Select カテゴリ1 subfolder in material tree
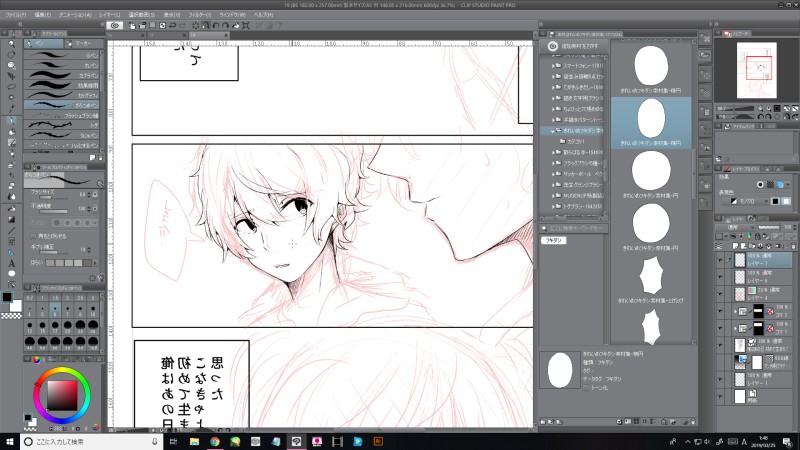800x450 pixels. click(576, 141)
